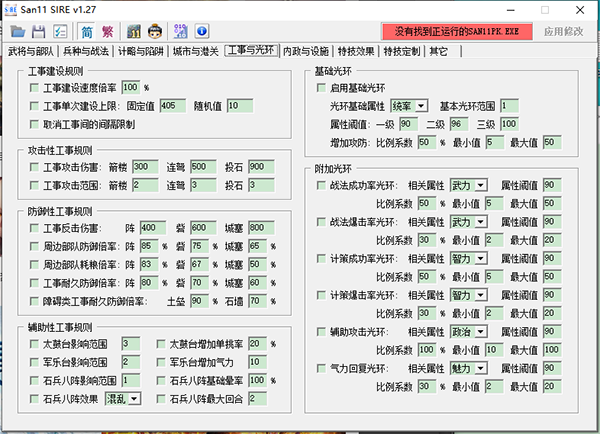Screen dimensions: 600x434
Task: Check 工事反击伤害 option
Action: (34, 228)
